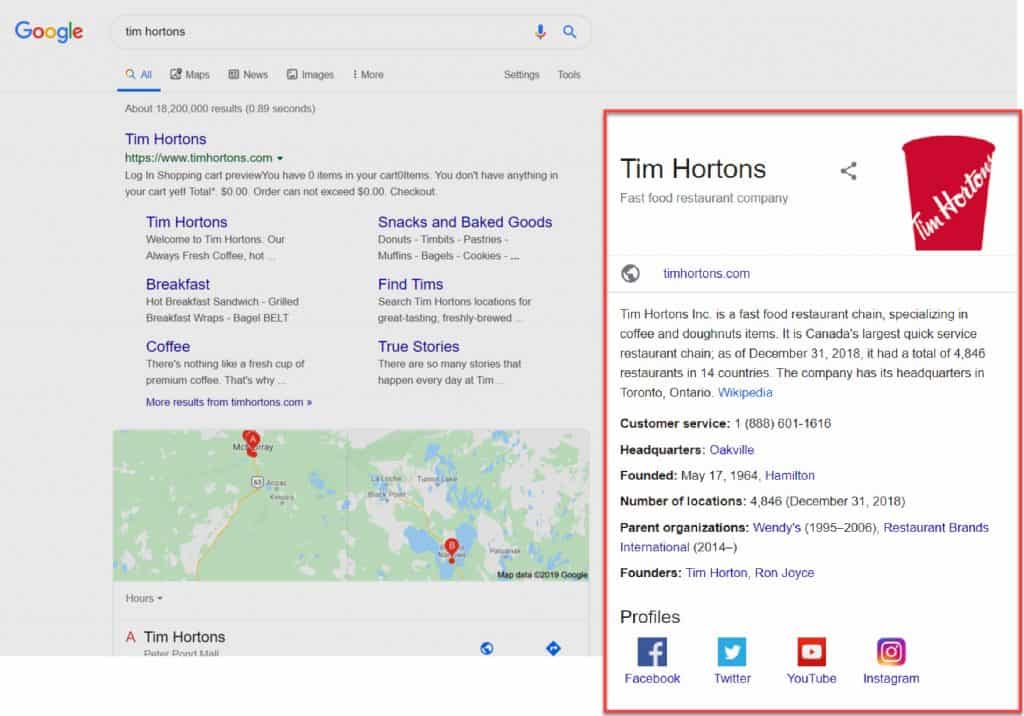Image resolution: width=1024 pixels, height=716 pixels.
Task: Click the Profiles section heading
Action: pos(650,617)
